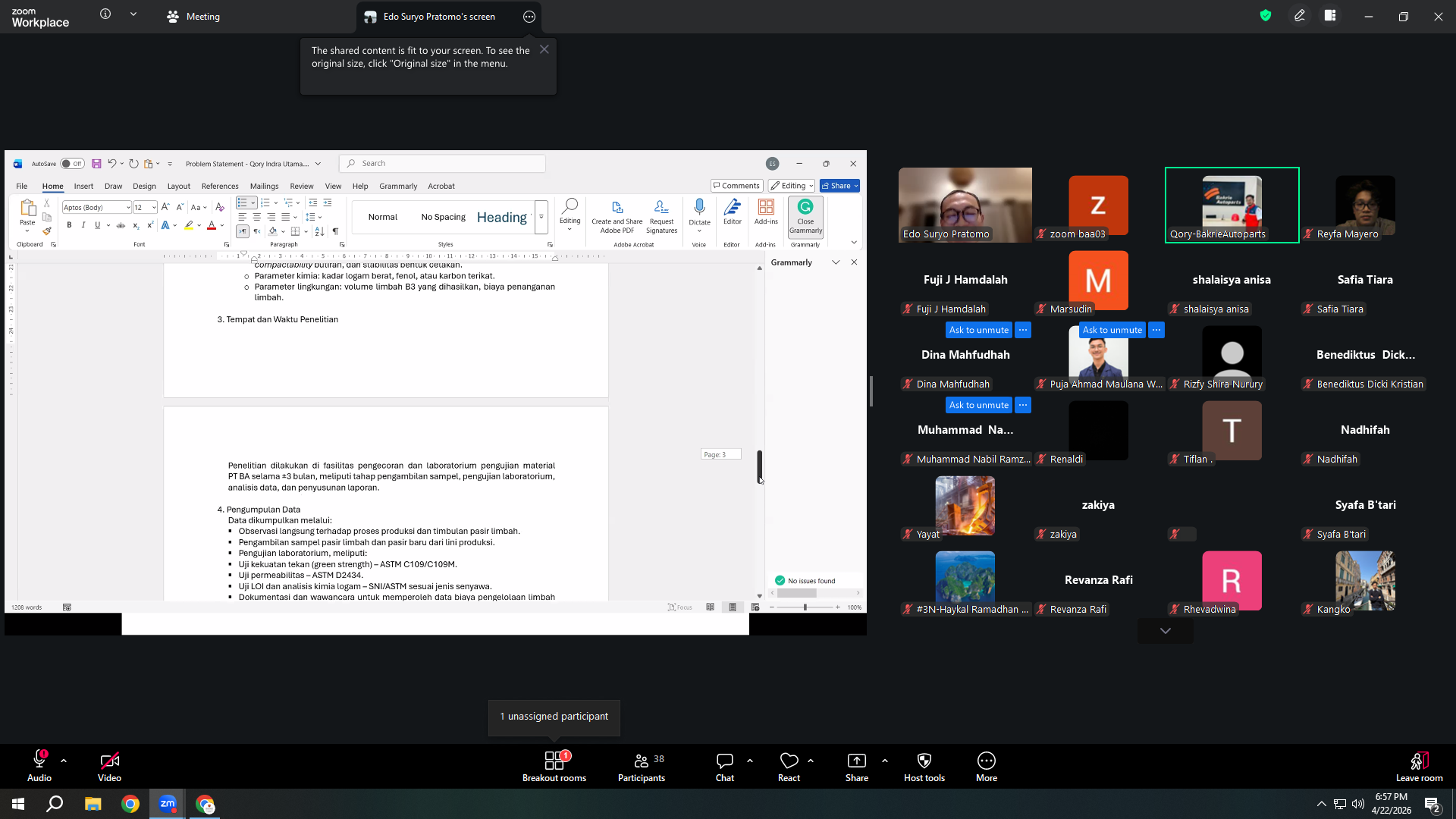Open Google Chrome from the taskbar

(x=130, y=804)
